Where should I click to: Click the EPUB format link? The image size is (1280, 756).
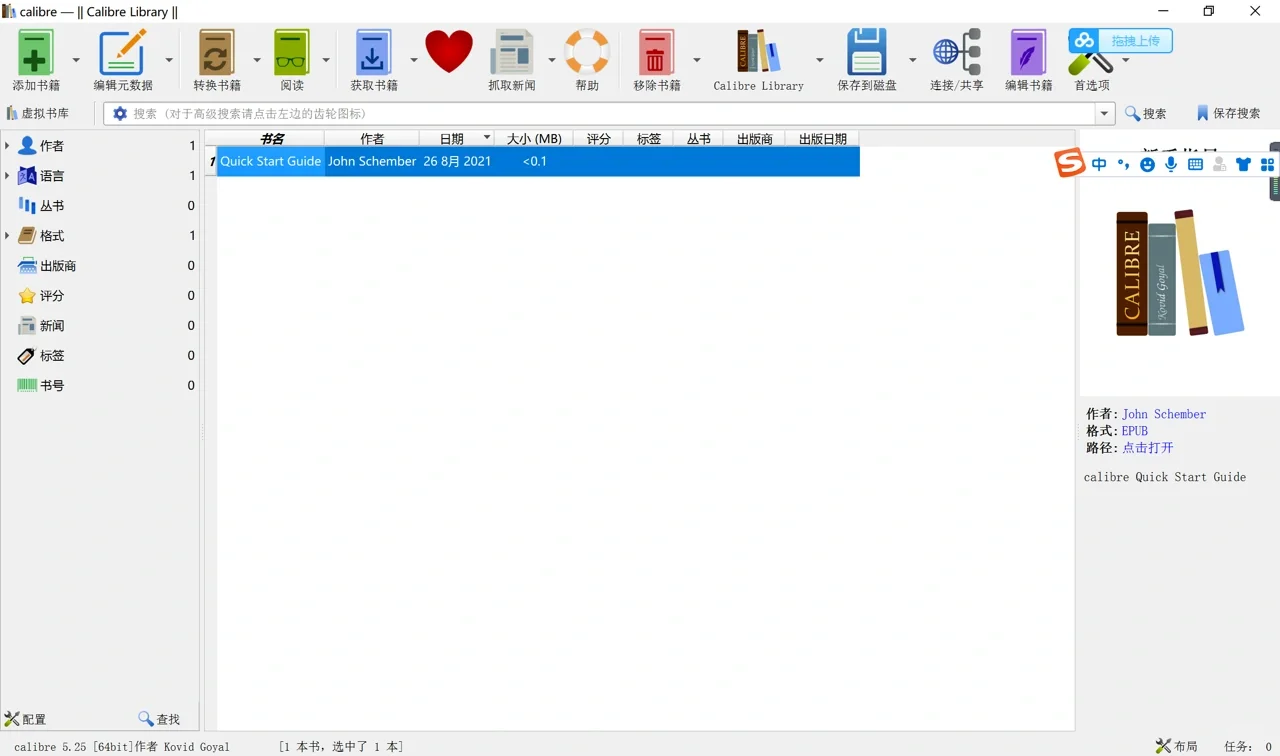click(x=1135, y=431)
